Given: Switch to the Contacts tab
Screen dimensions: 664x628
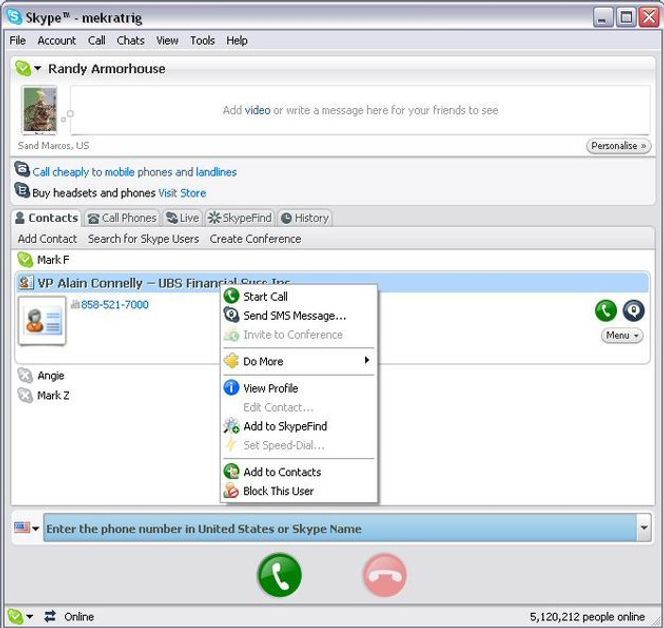Looking at the screenshot, I should click(46, 218).
